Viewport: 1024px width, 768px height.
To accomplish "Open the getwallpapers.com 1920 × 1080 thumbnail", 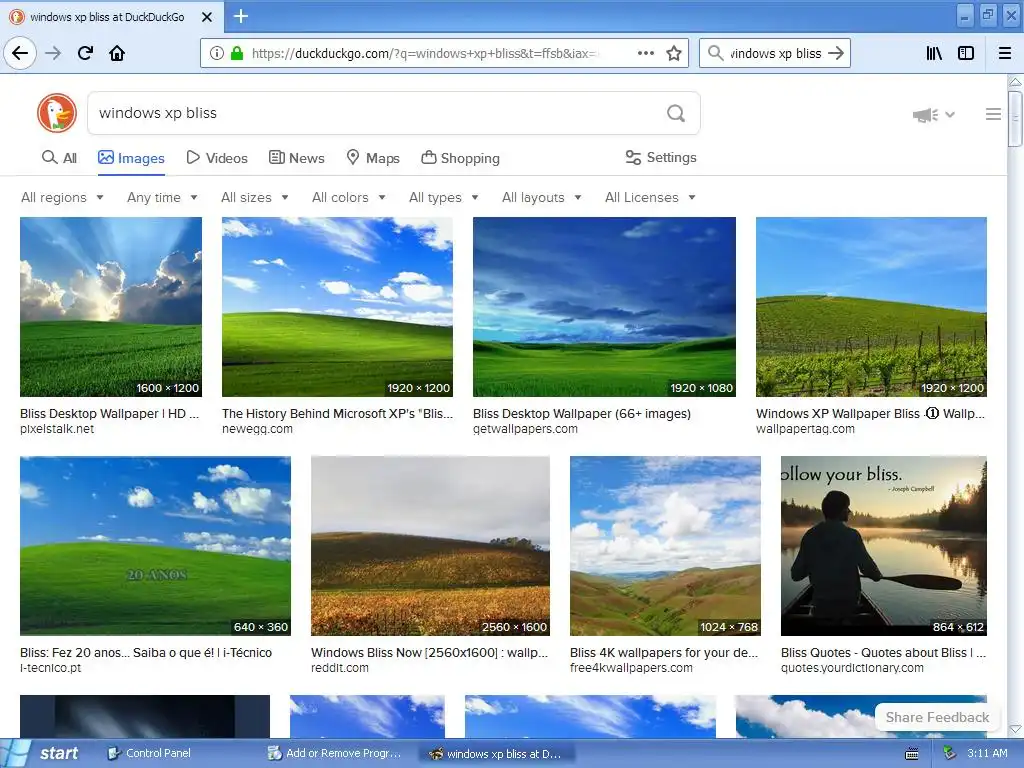I will pyautogui.click(x=604, y=307).
